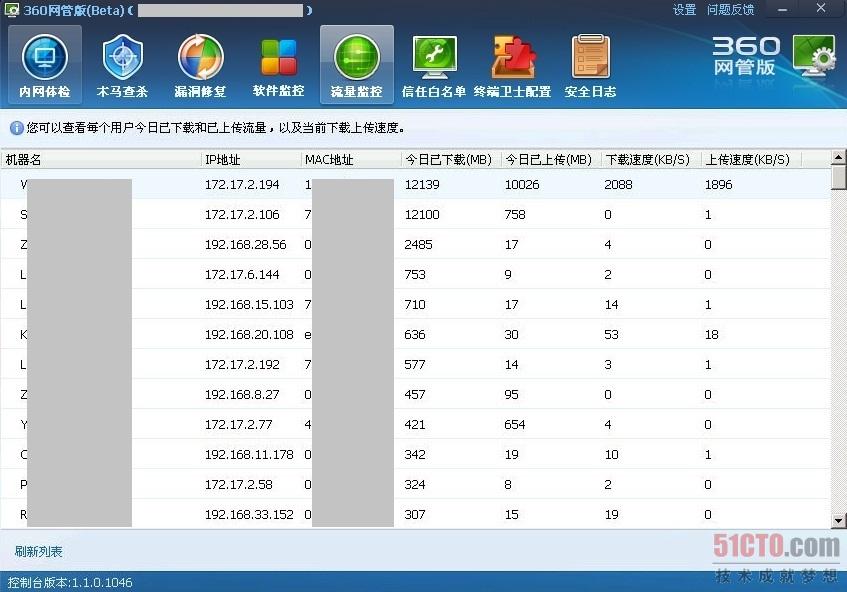Sort by 今日已下载(MB) column header
Viewport: 847px width, 592px height.
(x=451, y=159)
